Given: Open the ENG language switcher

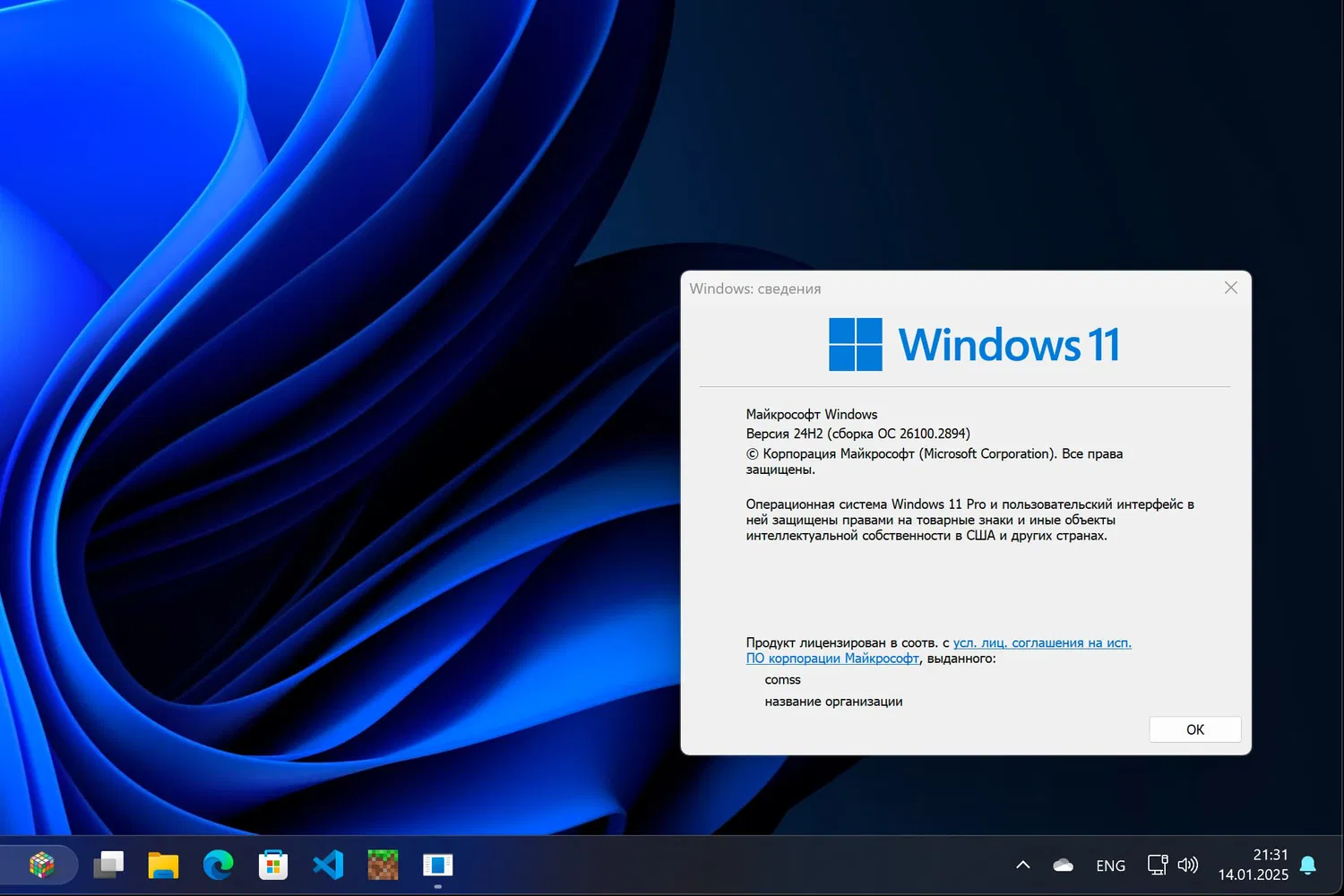Looking at the screenshot, I should click(1110, 865).
